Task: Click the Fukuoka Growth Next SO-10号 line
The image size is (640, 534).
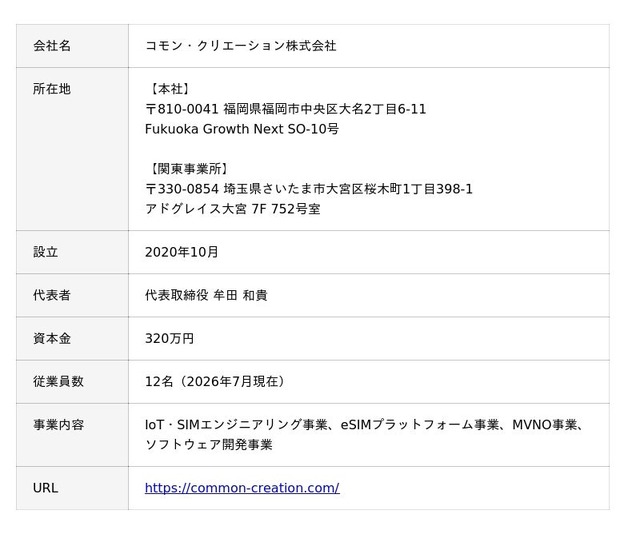Action: pyautogui.click(x=242, y=129)
